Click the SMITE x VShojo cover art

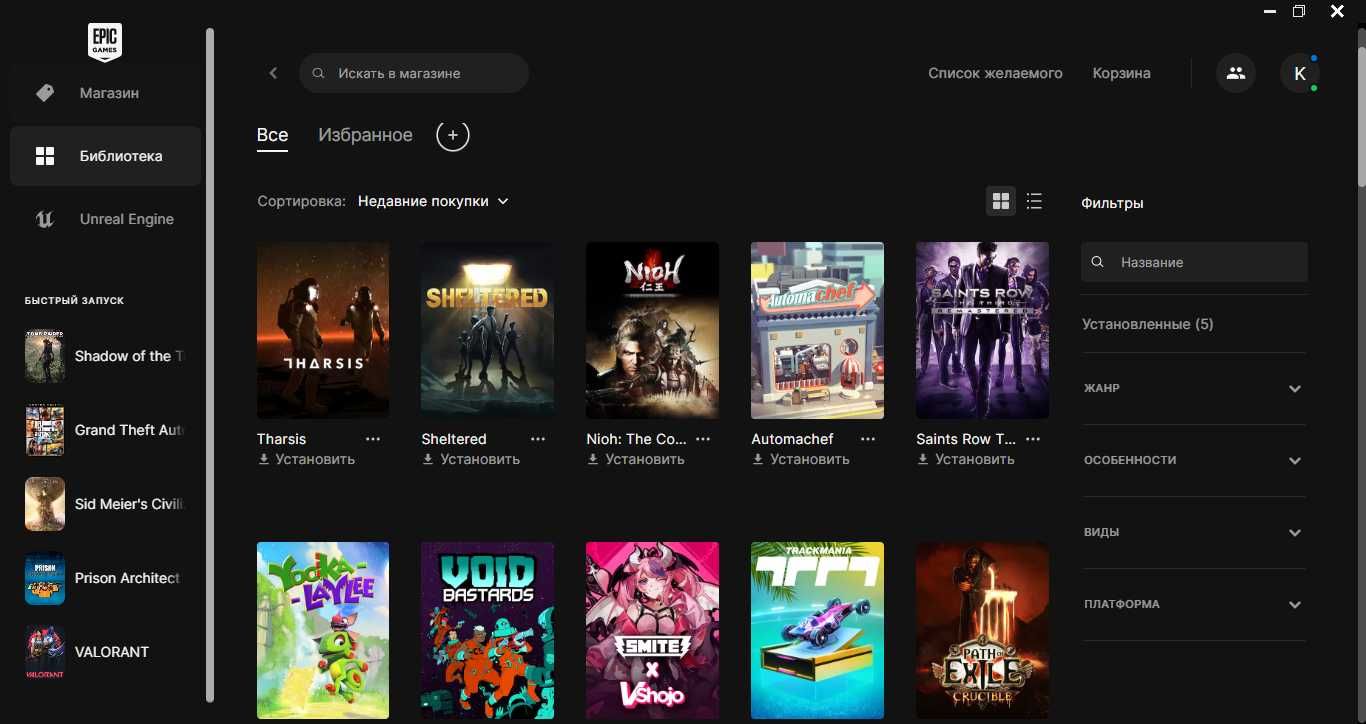(x=652, y=630)
